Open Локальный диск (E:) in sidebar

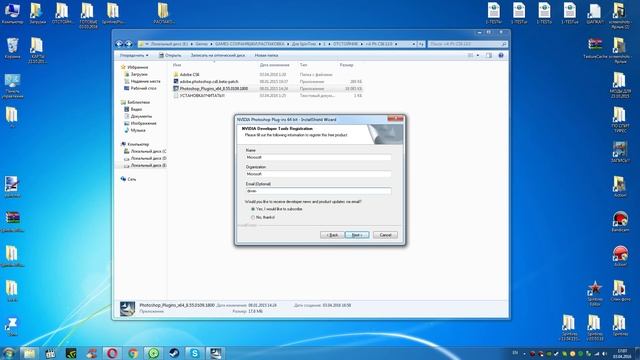click(148, 165)
